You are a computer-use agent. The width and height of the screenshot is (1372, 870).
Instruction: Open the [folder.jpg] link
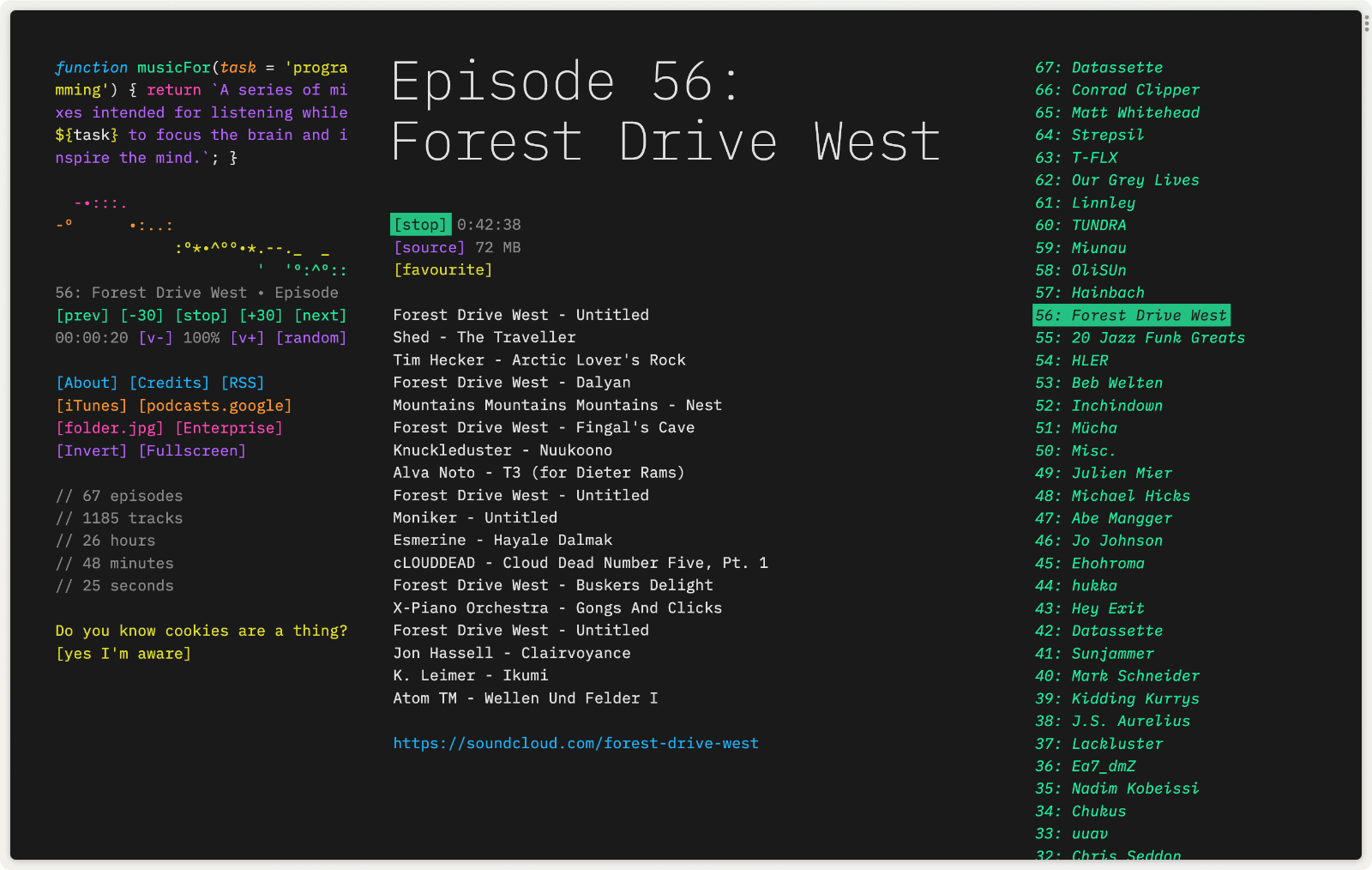click(x=110, y=428)
